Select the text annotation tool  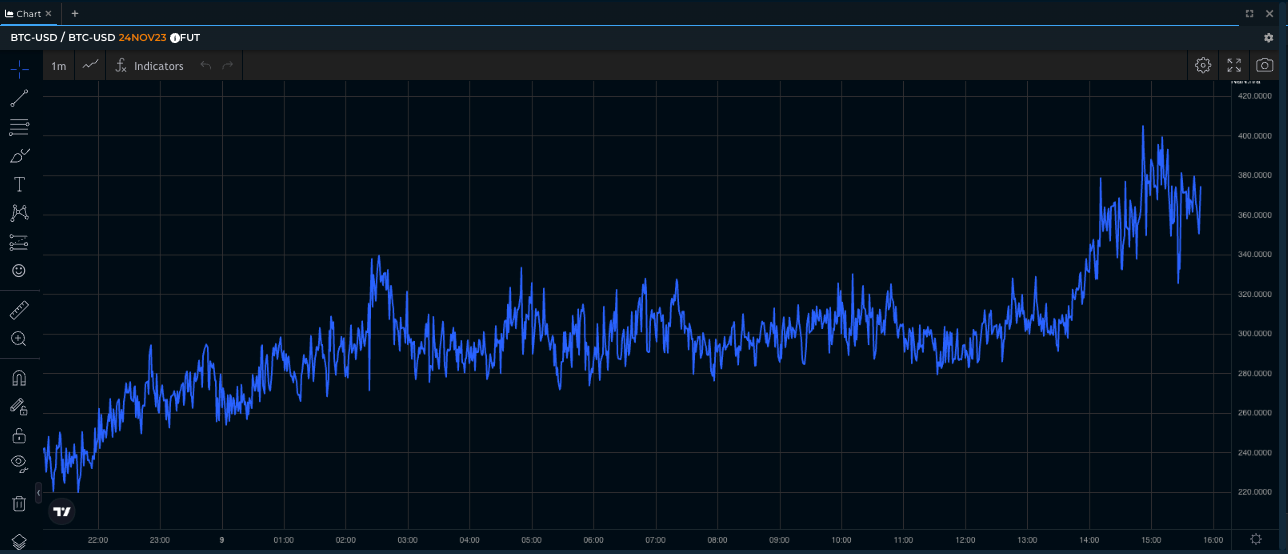(x=19, y=185)
